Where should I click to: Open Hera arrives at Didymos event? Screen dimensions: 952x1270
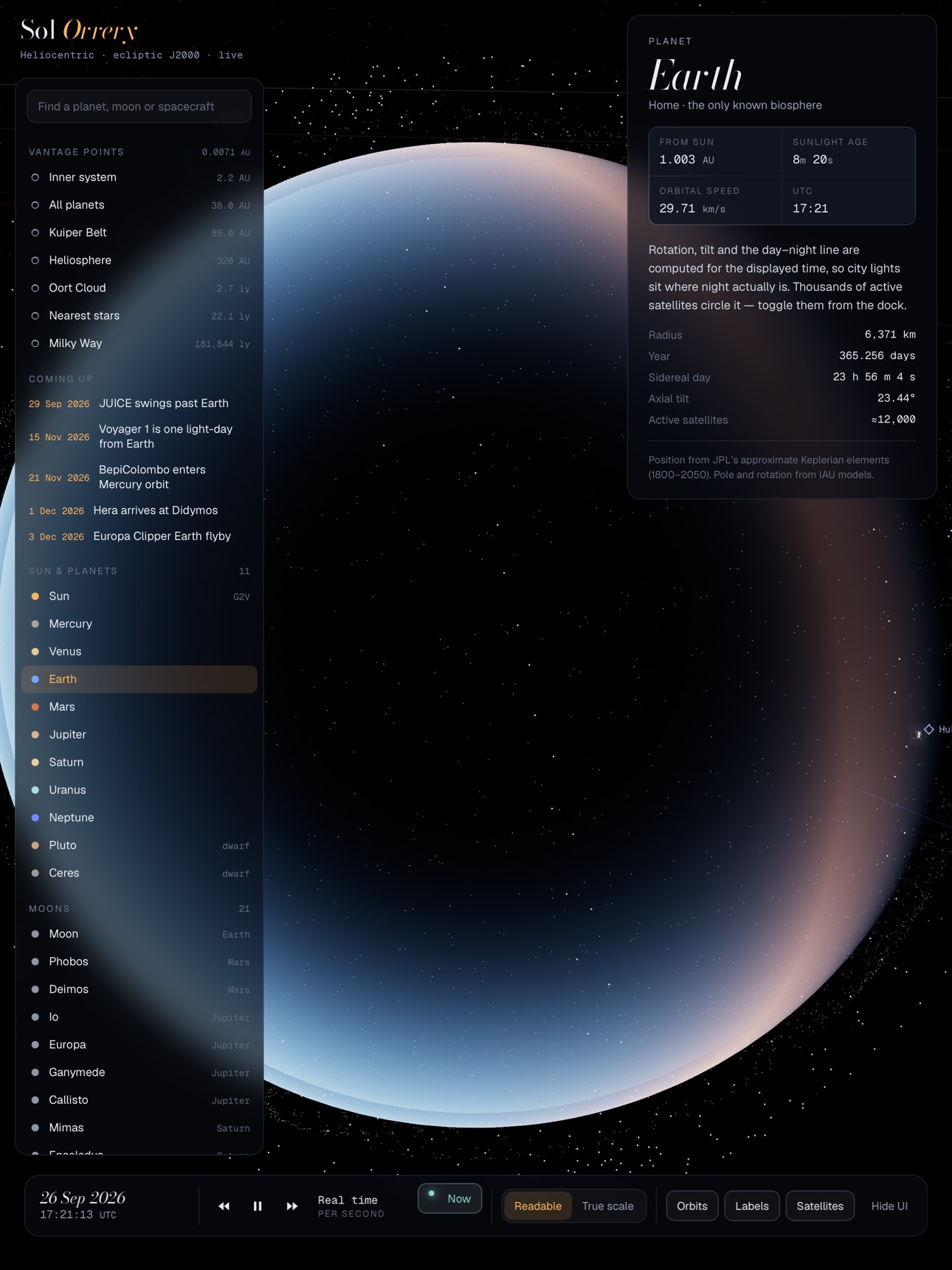[139, 510]
